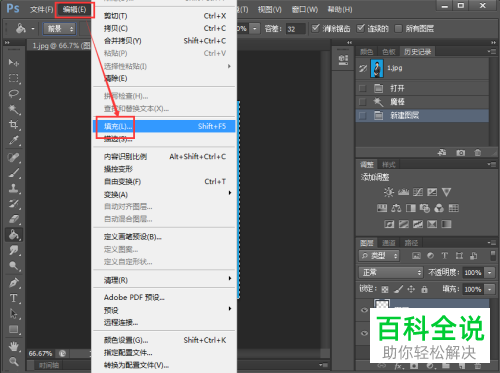
Task: Select the Path Selection tool
Action: [14, 314]
